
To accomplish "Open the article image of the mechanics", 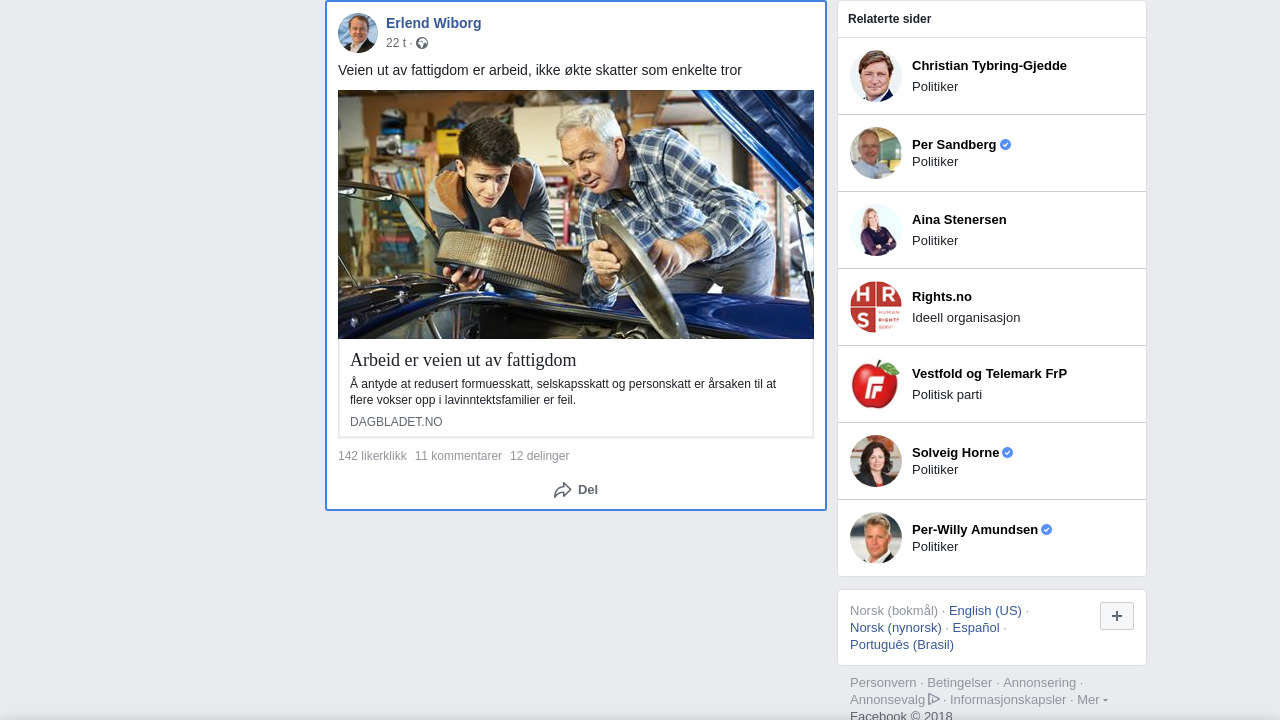I will coord(576,214).
